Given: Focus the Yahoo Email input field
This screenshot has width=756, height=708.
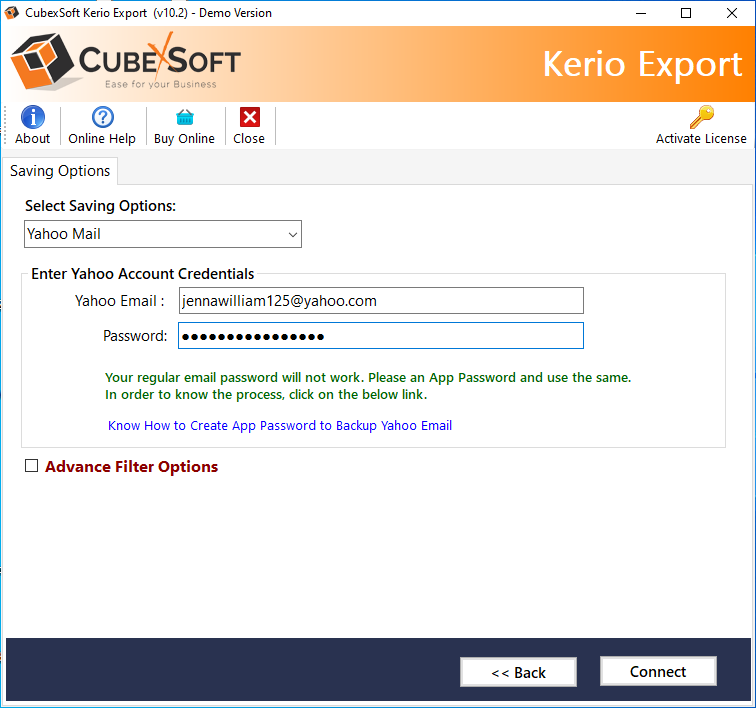Looking at the screenshot, I should (x=381, y=300).
